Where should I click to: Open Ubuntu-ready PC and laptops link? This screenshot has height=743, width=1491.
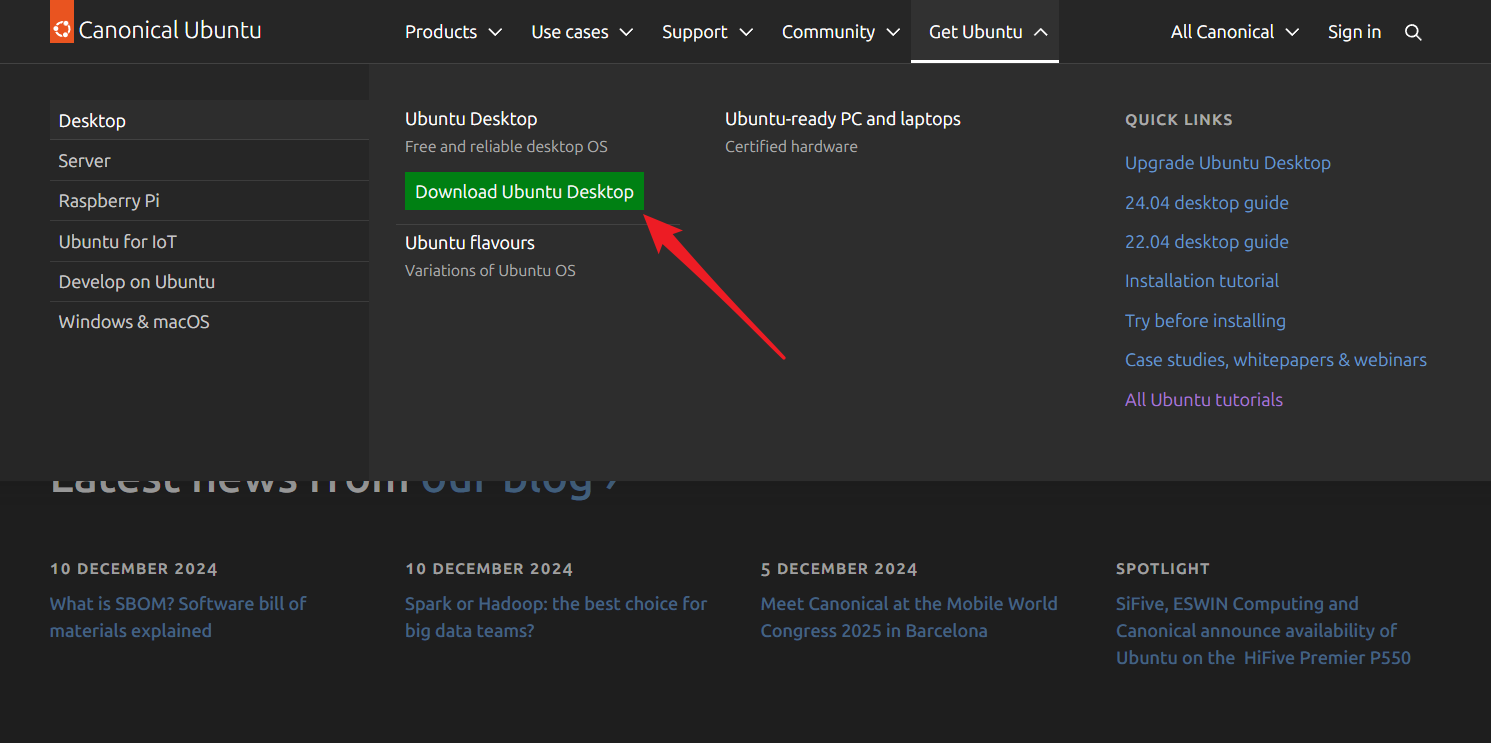point(843,119)
